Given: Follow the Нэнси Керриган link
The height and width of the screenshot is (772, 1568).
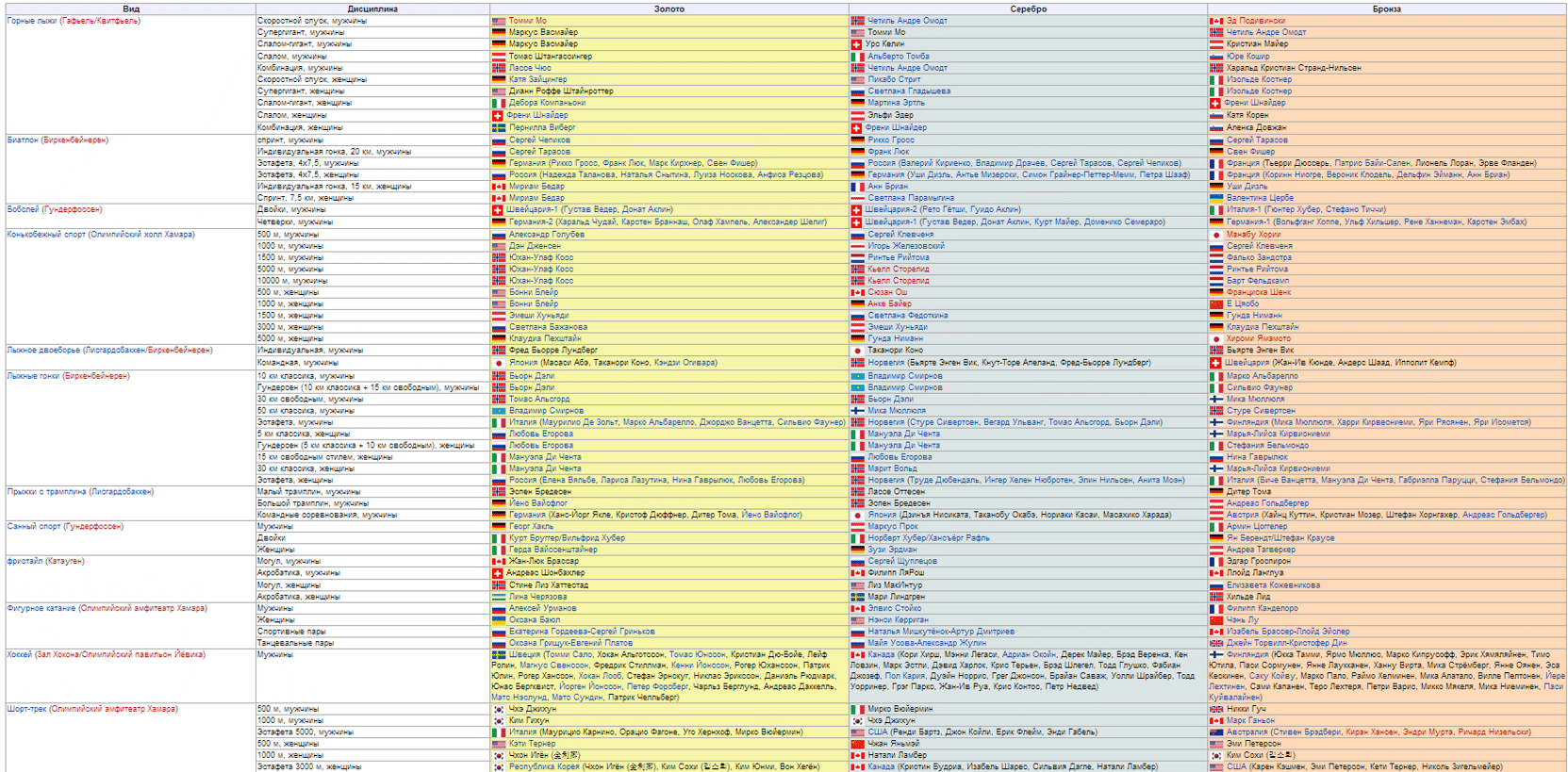Looking at the screenshot, I should click(898, 620).
